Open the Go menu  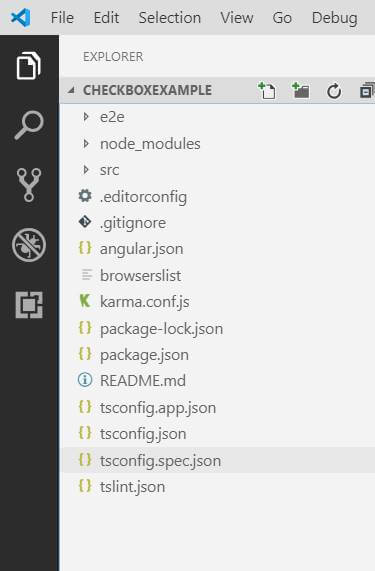click(x=282, y=17)
